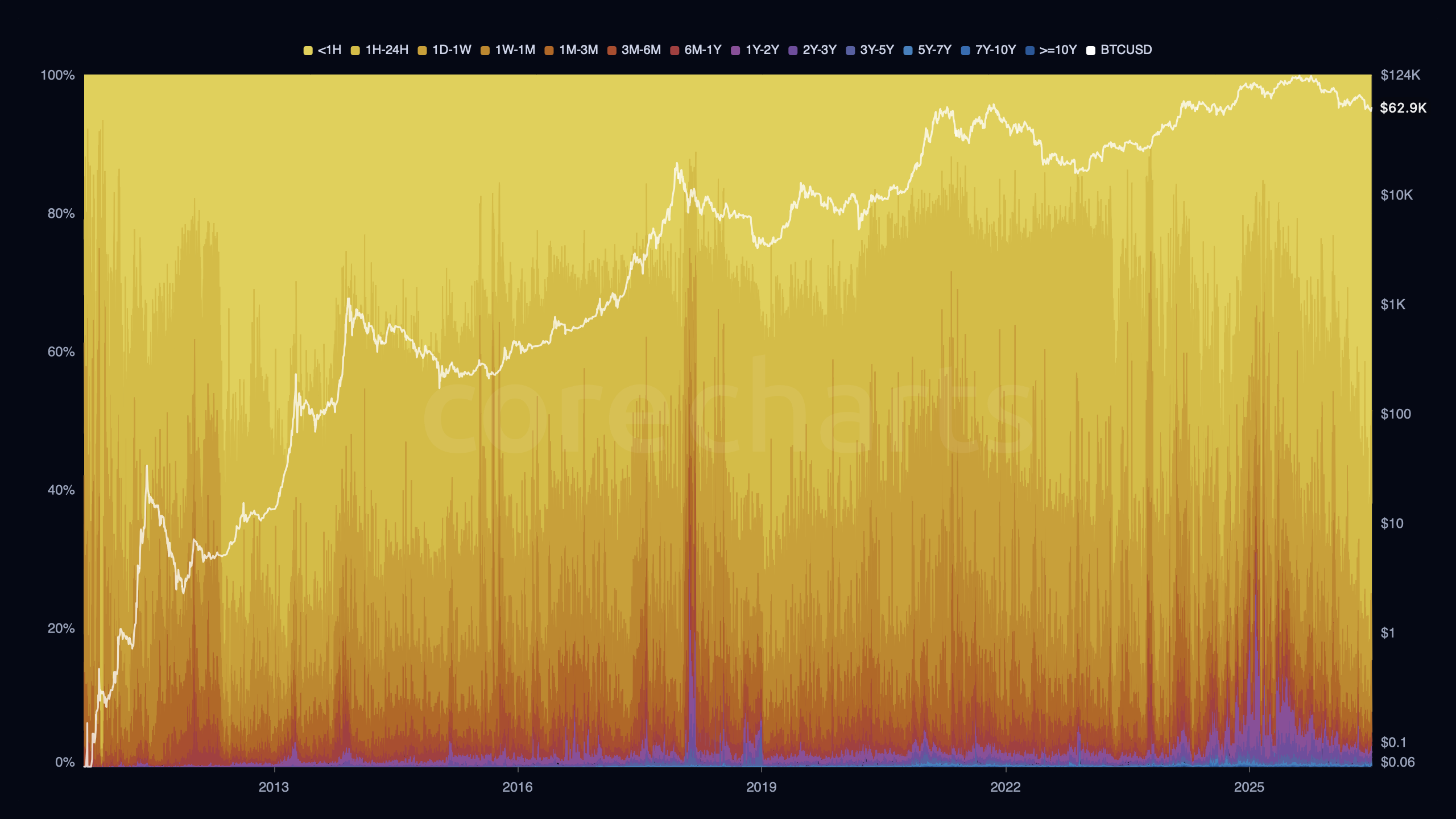Viewport: 1456px width, 819px height.
Task: Toggle the 1Y-2Y legend color swatch
Action: coord(736,50)
